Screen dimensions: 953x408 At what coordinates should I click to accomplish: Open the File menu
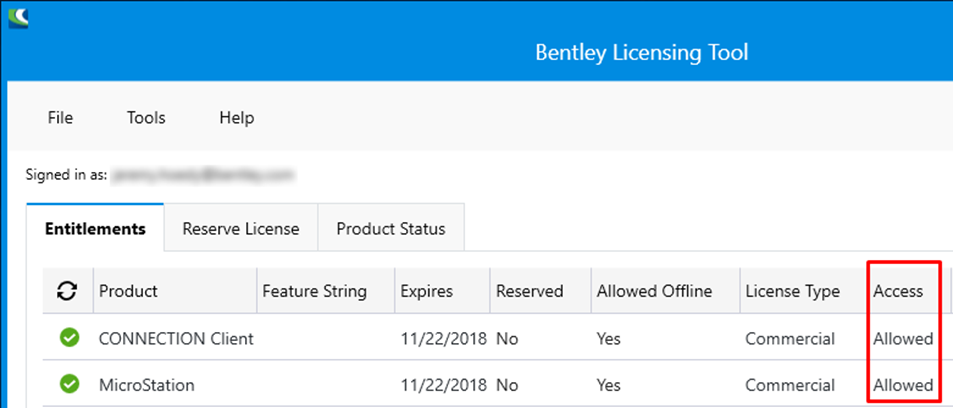pyautogui.click(x=60, y=118)
